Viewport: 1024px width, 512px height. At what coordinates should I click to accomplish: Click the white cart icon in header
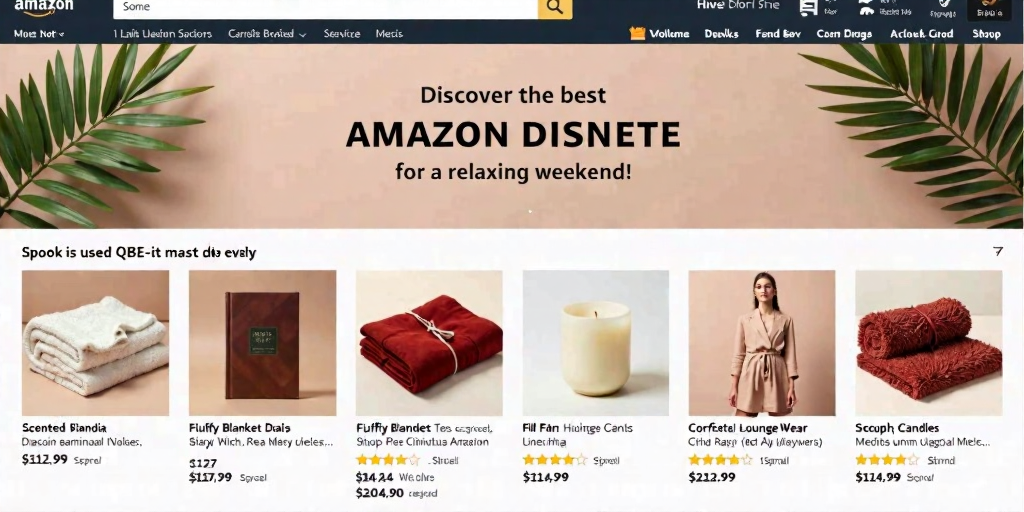point(808,7)
